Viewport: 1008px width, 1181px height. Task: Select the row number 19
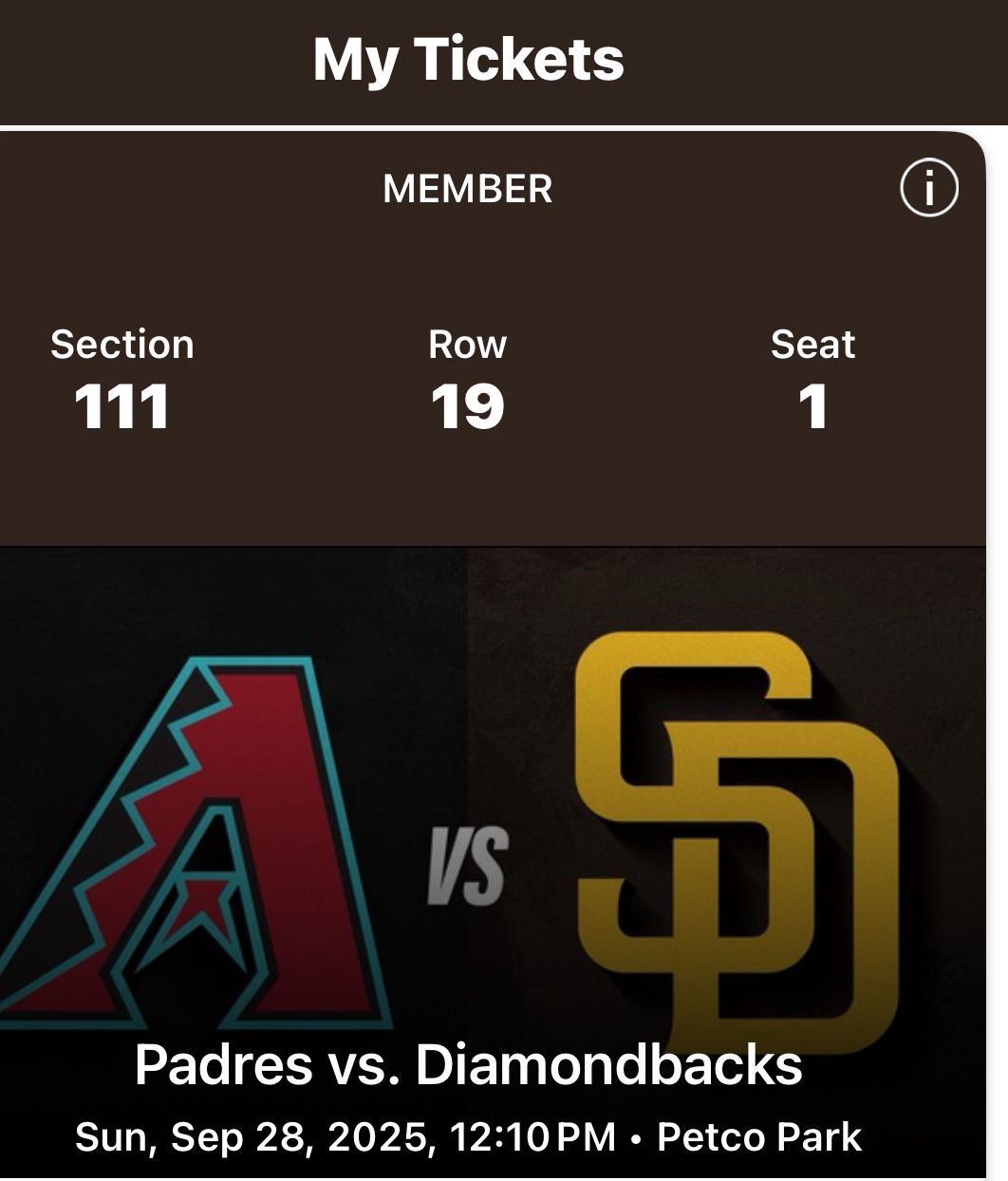(x=467, y=406)
